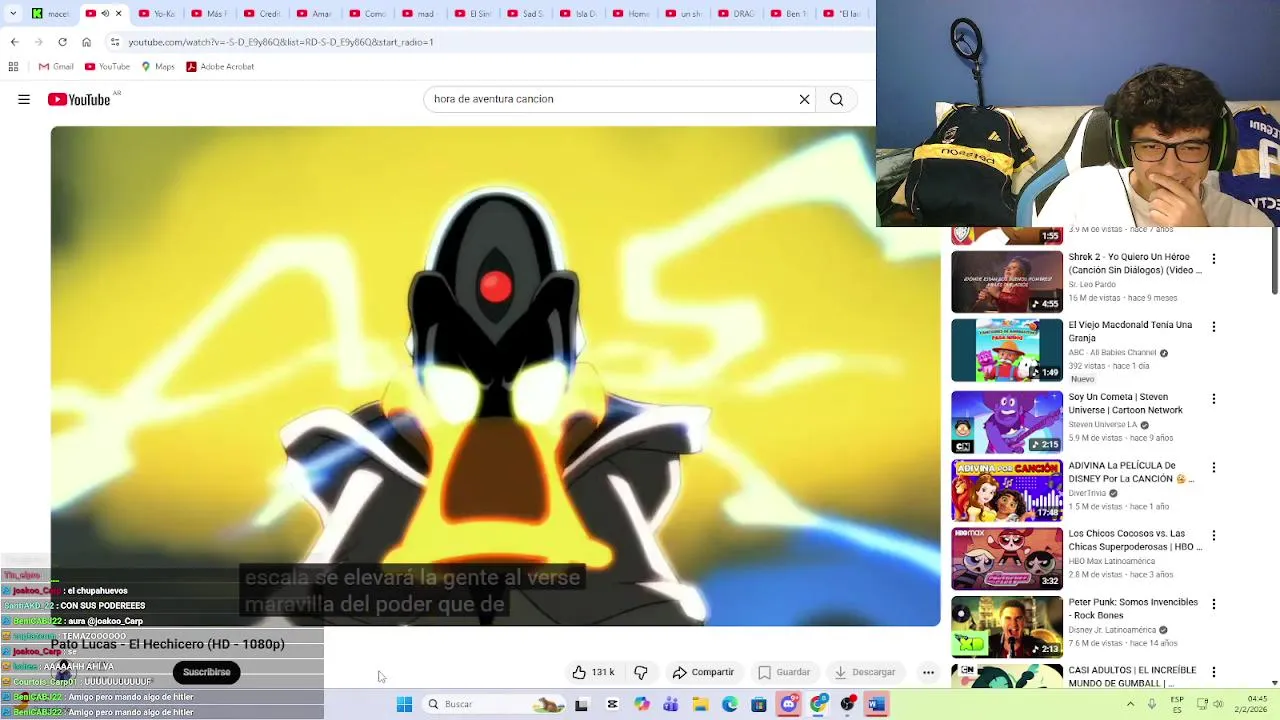Switch to the 'Yo-Ka' tab

[x=157, y=14]
